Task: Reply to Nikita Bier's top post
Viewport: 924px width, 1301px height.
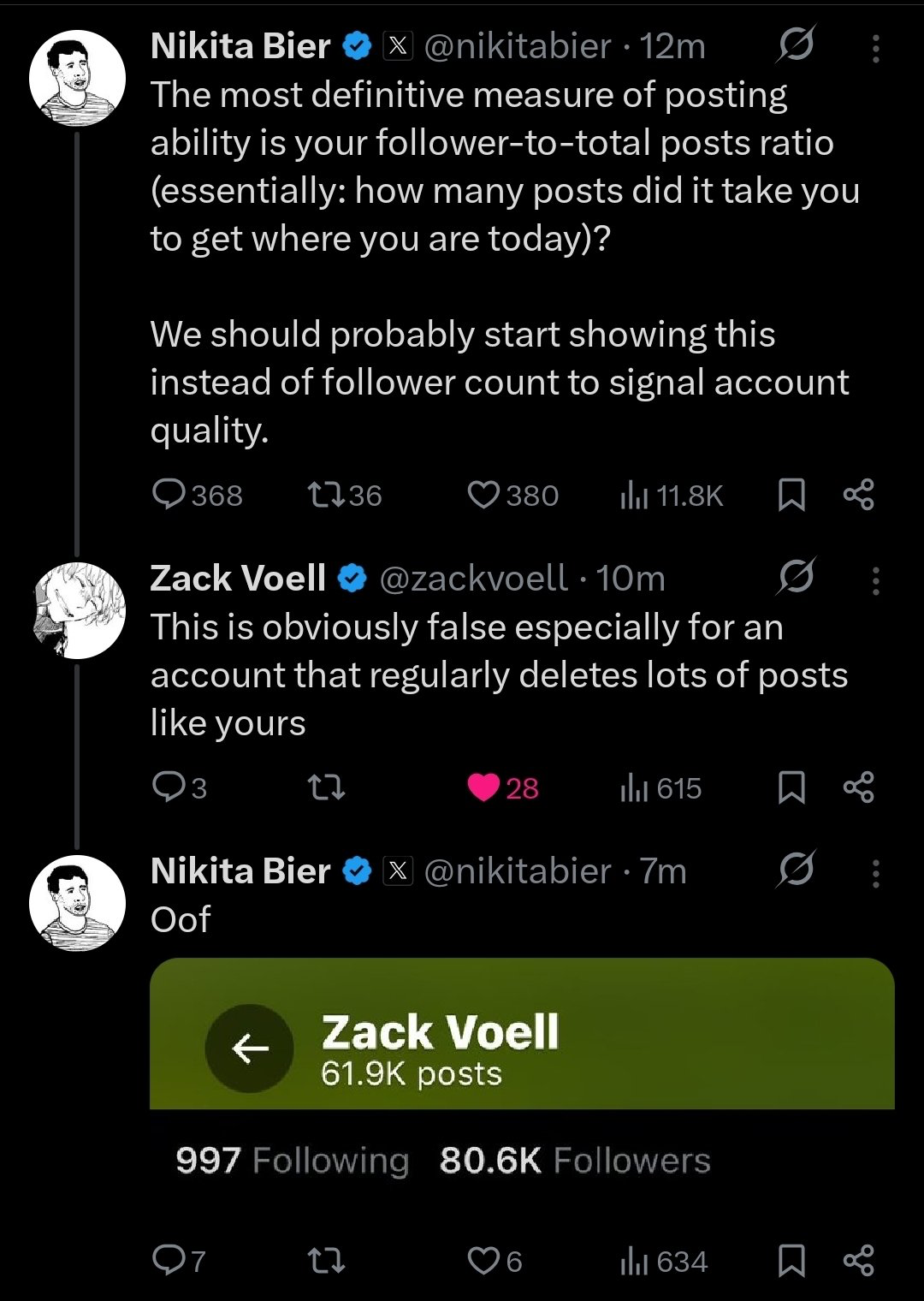Action: point(169,495)
